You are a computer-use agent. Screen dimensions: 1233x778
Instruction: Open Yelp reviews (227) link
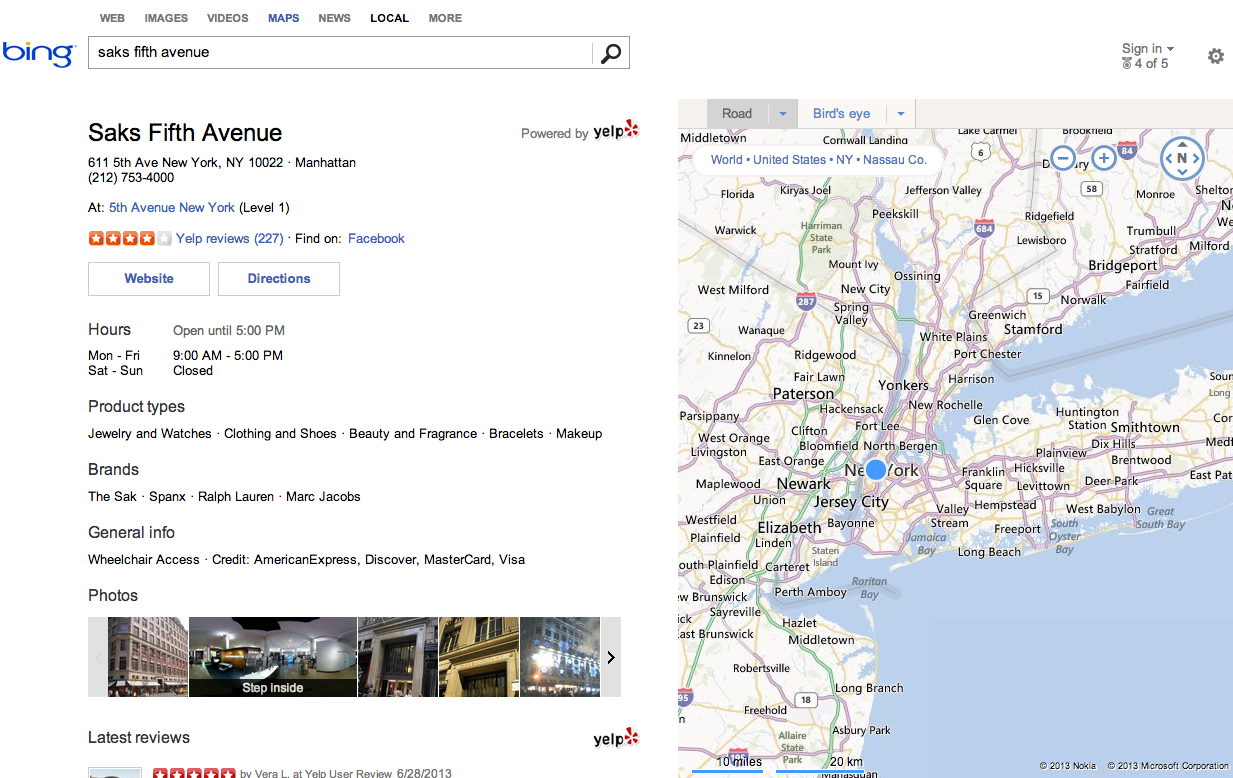[230, 238]
